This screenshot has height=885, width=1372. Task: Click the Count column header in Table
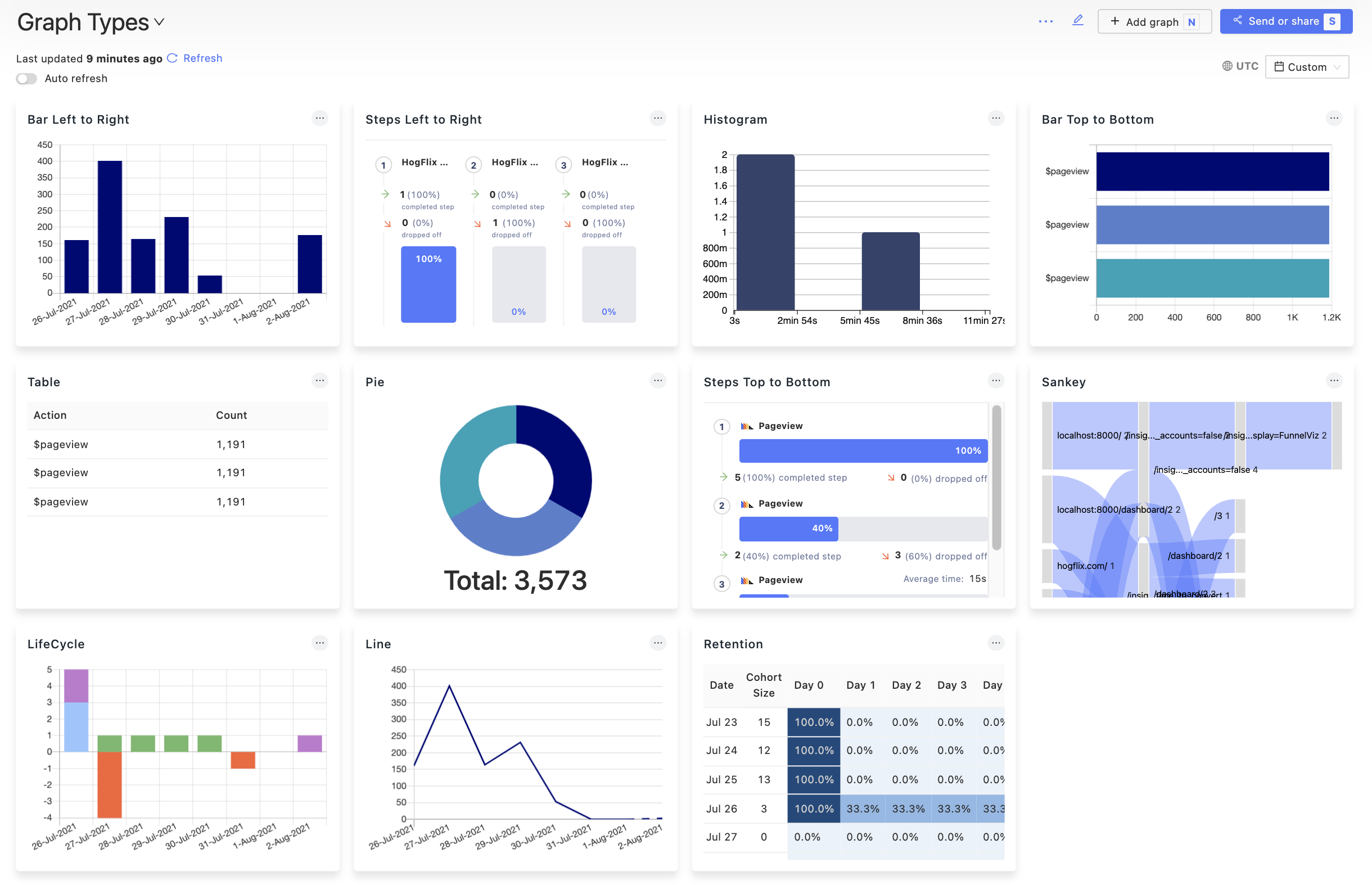(x=231, y=415)
